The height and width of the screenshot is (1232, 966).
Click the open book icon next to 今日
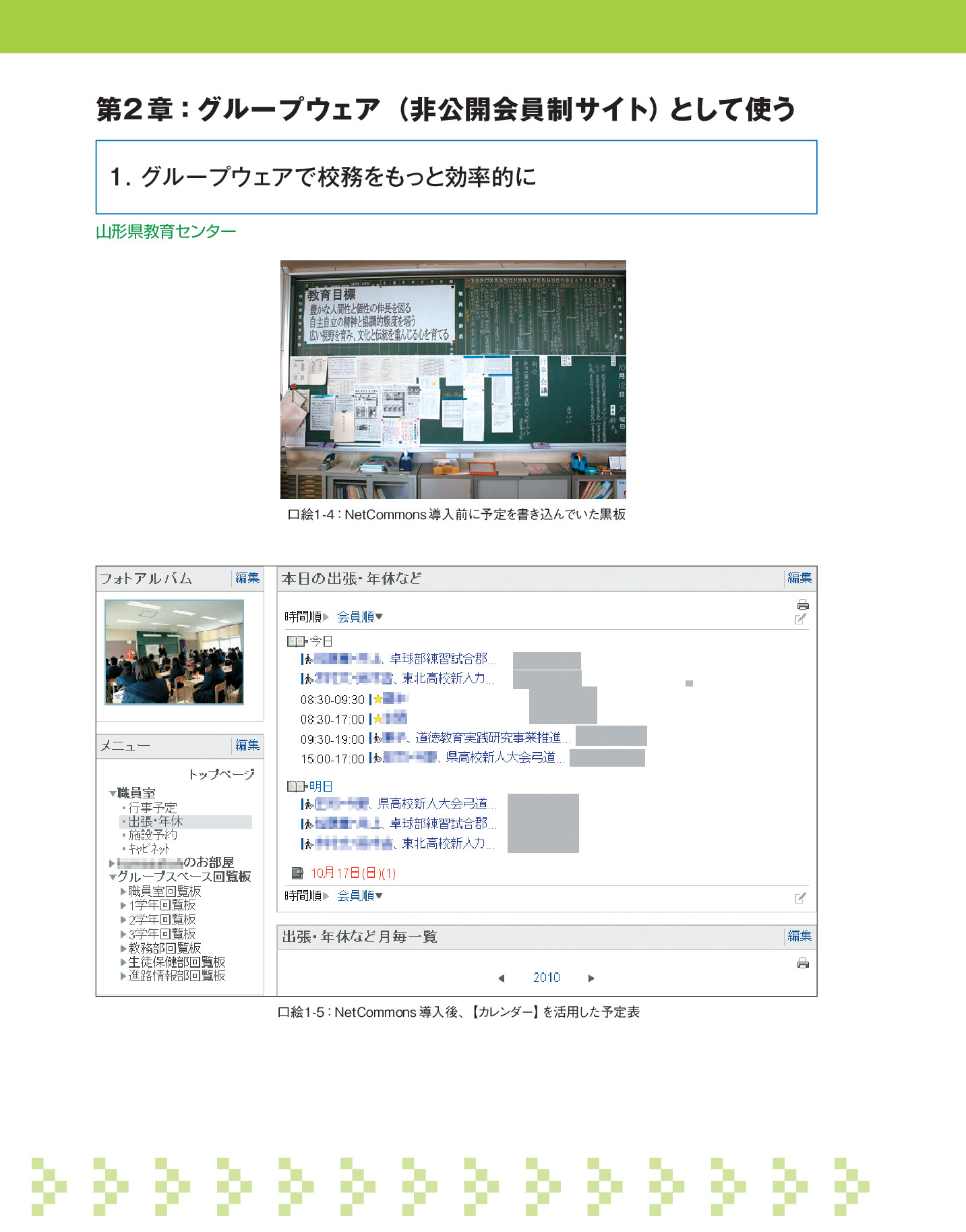(297, 641)
